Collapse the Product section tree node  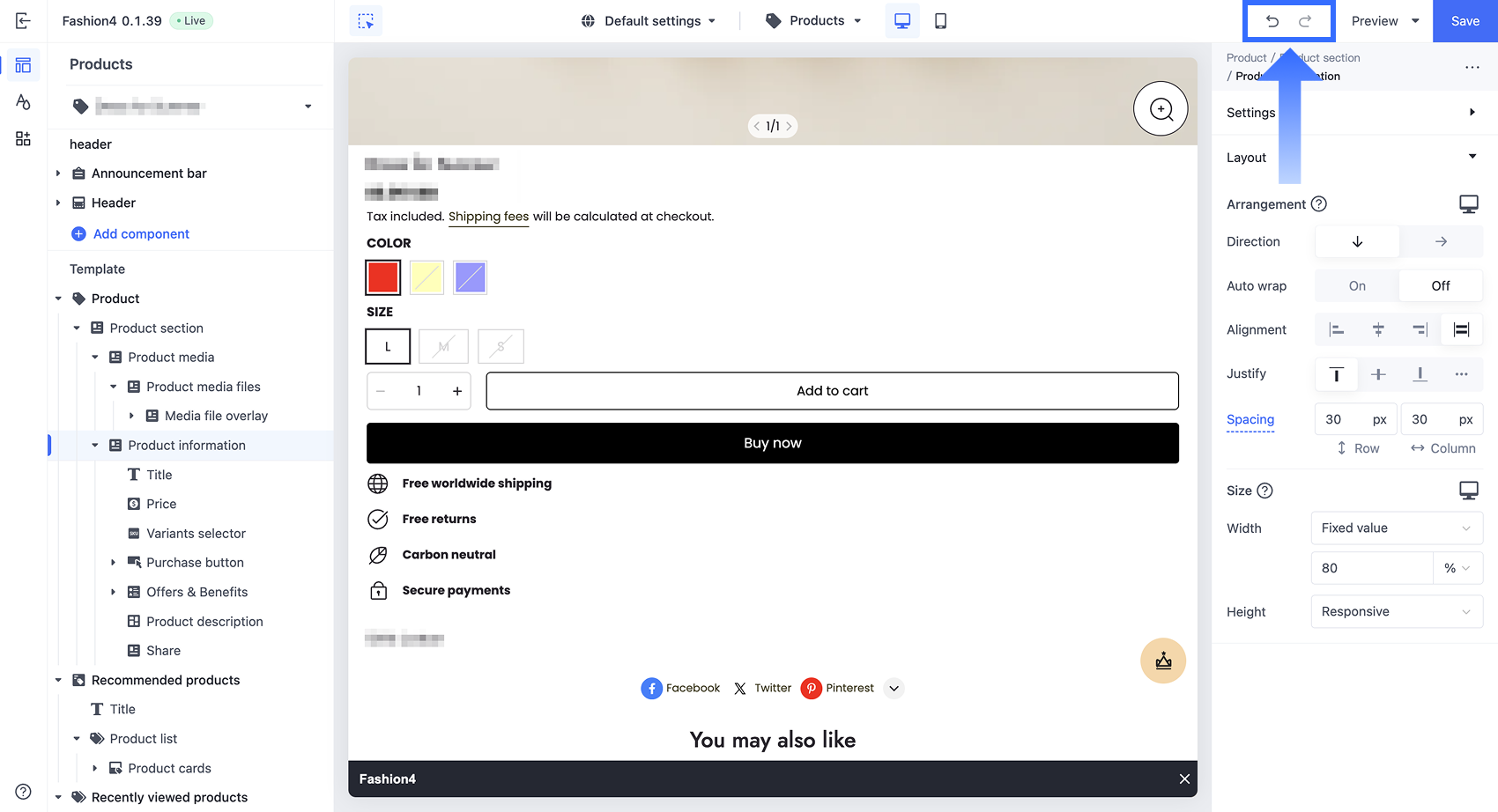coord(77,328)
